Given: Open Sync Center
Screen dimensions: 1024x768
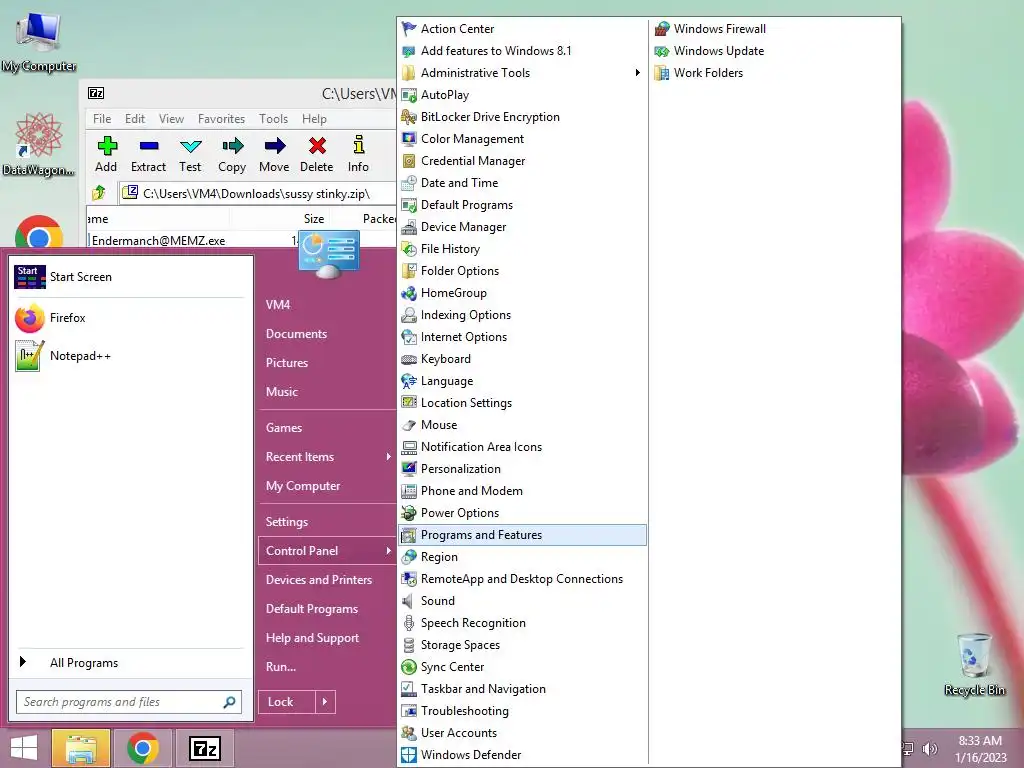Looking at the screenshot, I should [522, 667].
